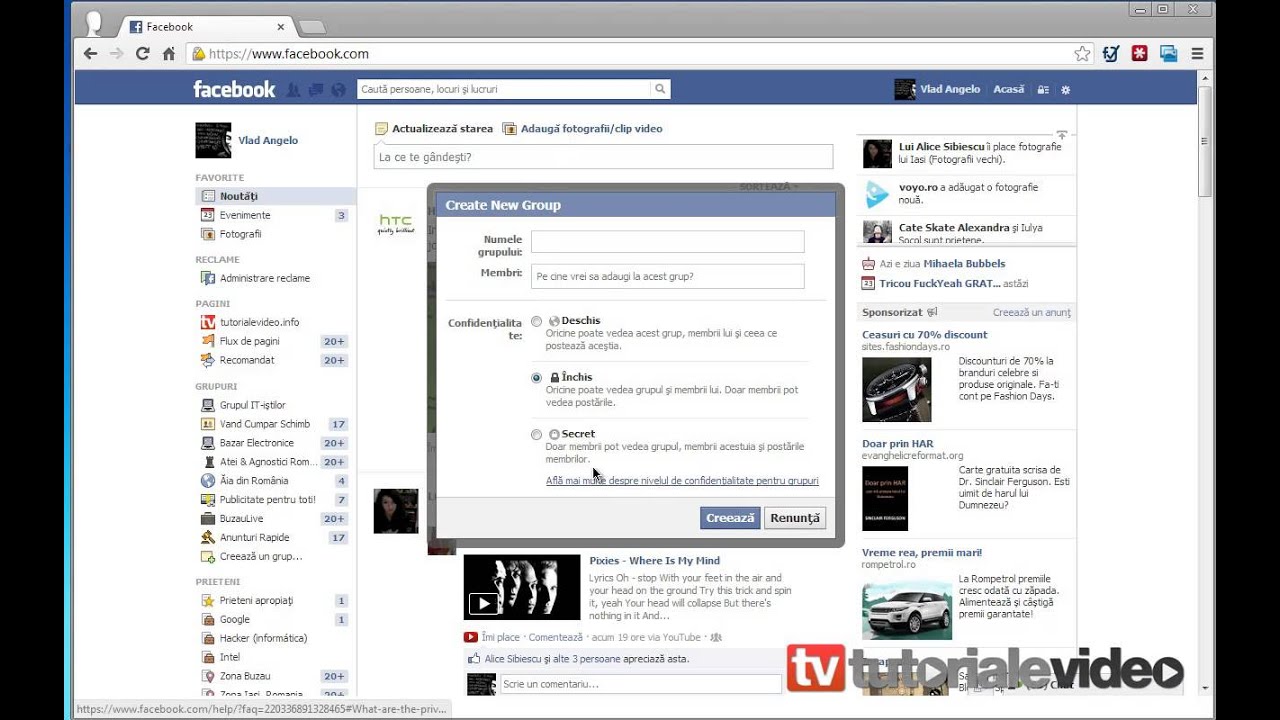Click Adaugă fotografii/clip video tab

pyautogui.click(x=582, y=129)
